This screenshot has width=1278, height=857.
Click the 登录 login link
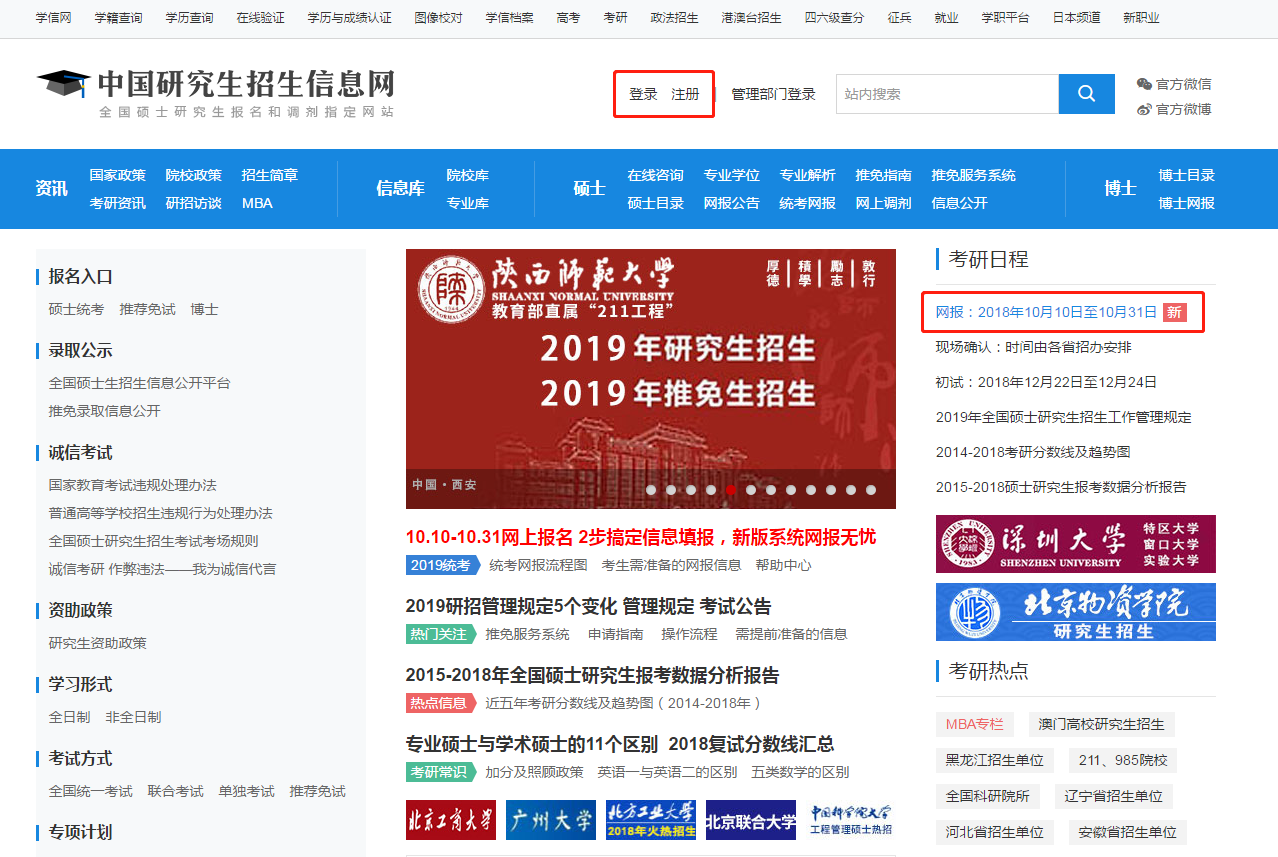coord(643,94)
